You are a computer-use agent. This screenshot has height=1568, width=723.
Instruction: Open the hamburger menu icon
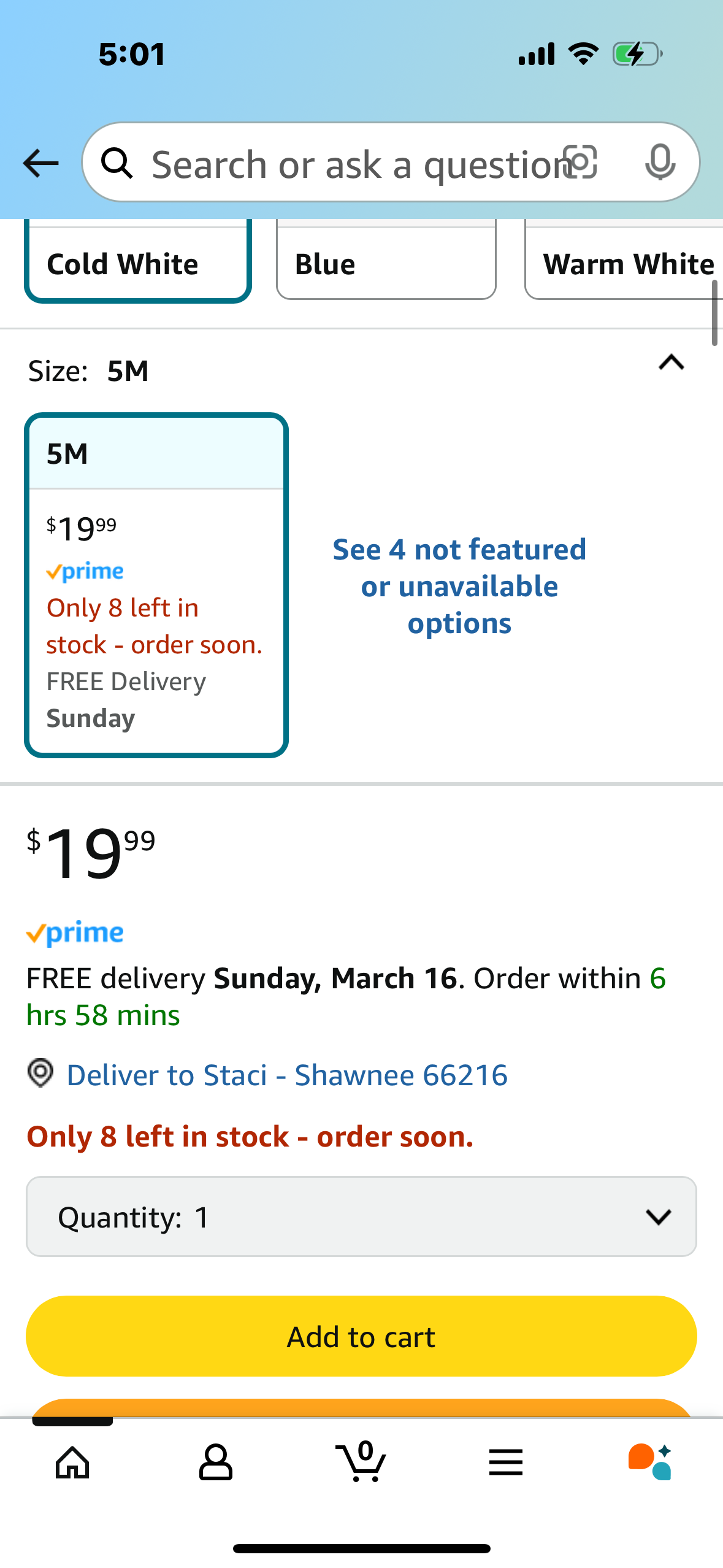506,1462
